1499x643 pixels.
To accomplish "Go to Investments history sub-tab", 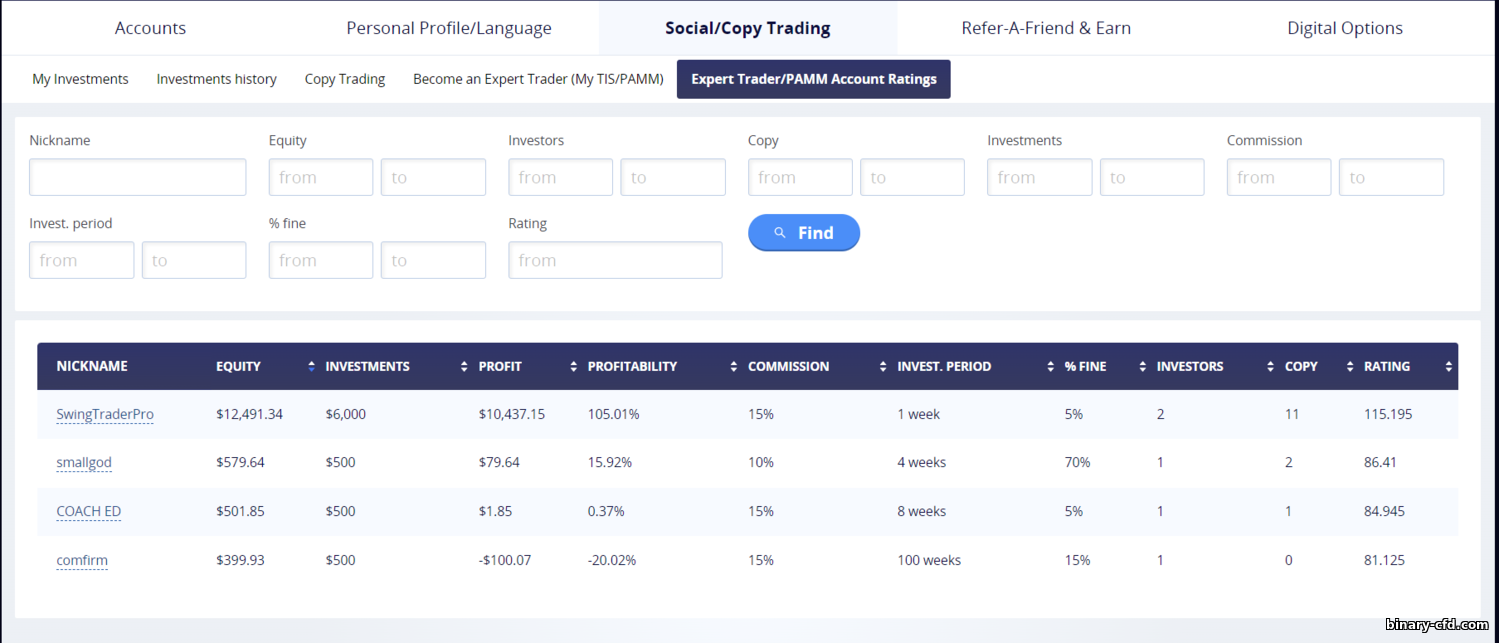I will [216, 79].
